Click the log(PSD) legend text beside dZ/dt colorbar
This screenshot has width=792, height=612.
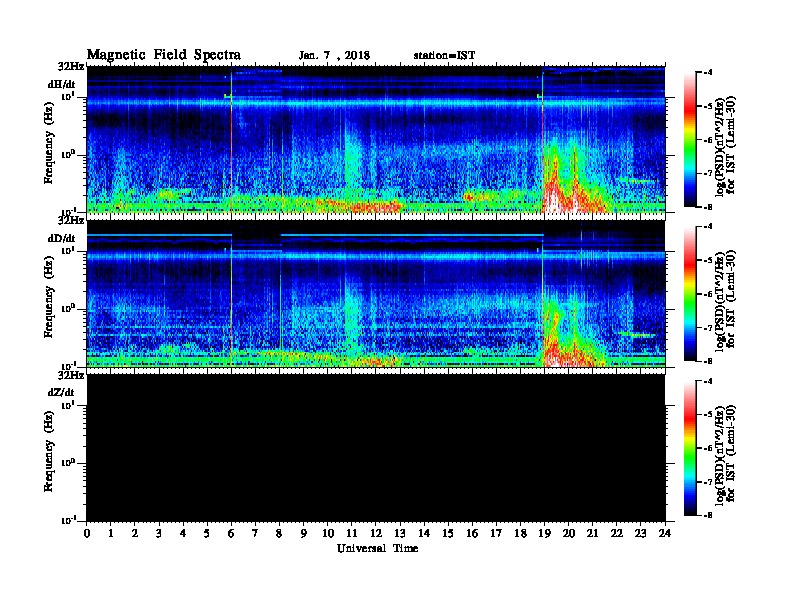pos(725,454)
